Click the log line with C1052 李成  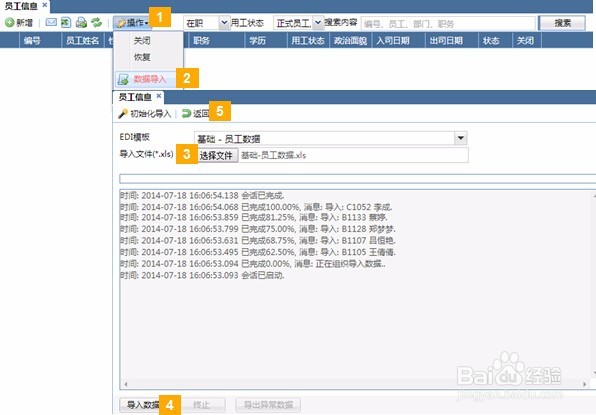256,207
